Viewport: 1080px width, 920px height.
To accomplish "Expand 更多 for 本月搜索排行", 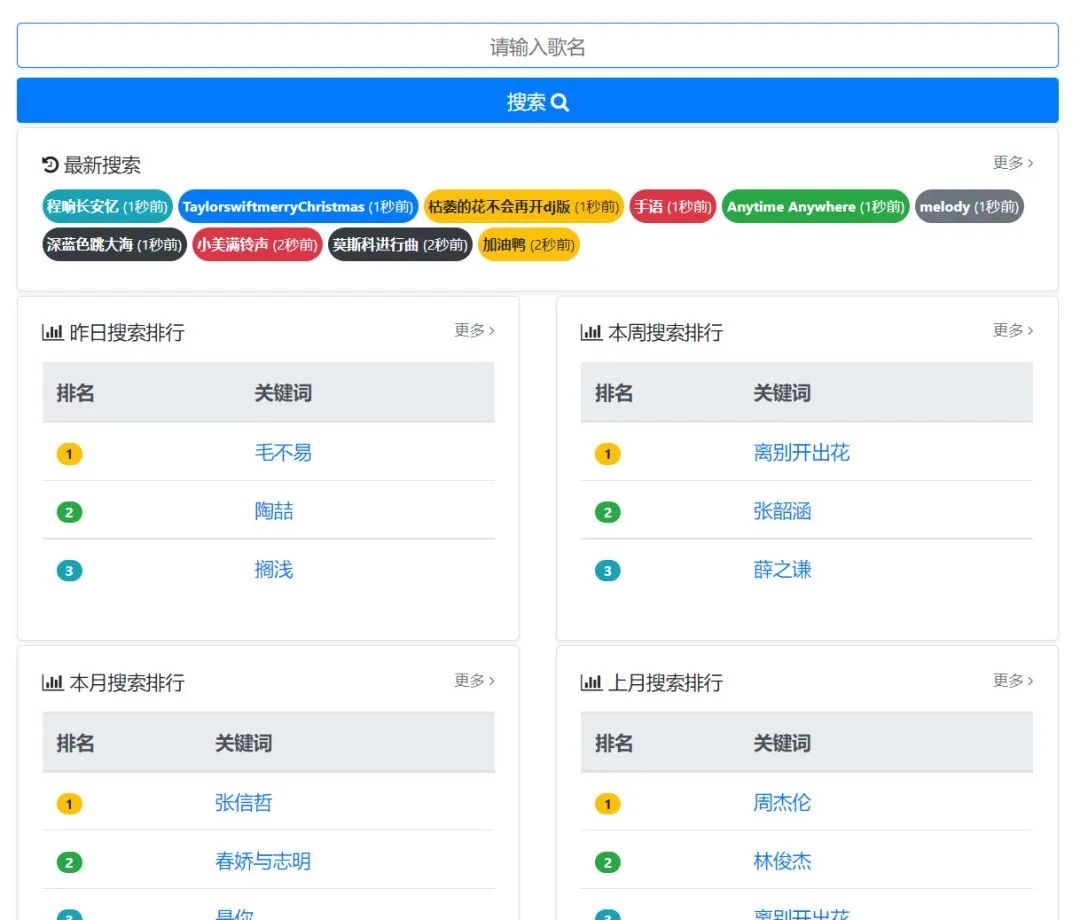I will [x=474, y=680].
